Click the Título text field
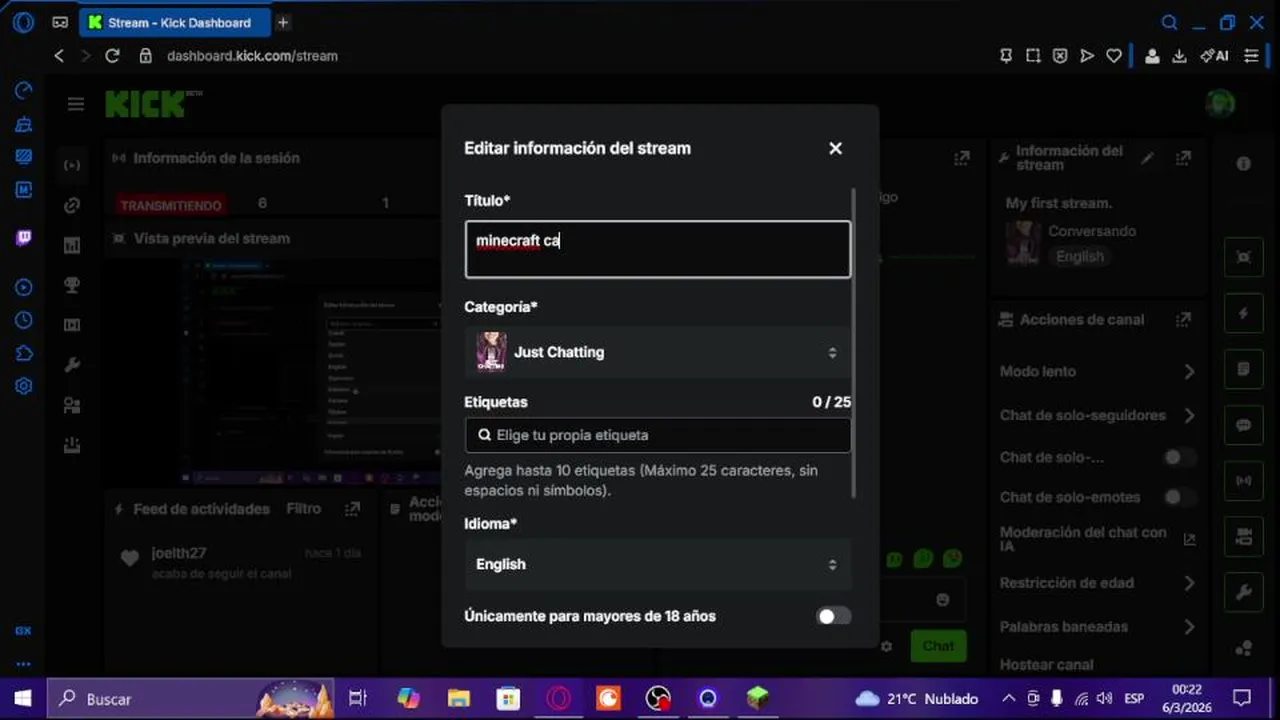This screenshot has height=720, width=1280. click(658, 249)
